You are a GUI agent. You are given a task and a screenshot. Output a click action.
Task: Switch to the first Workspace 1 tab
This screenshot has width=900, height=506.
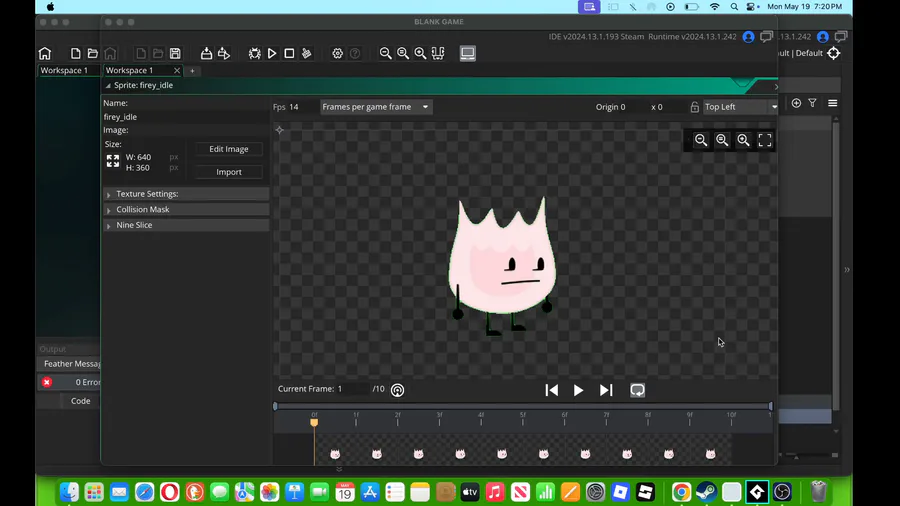tap(64, 71)
